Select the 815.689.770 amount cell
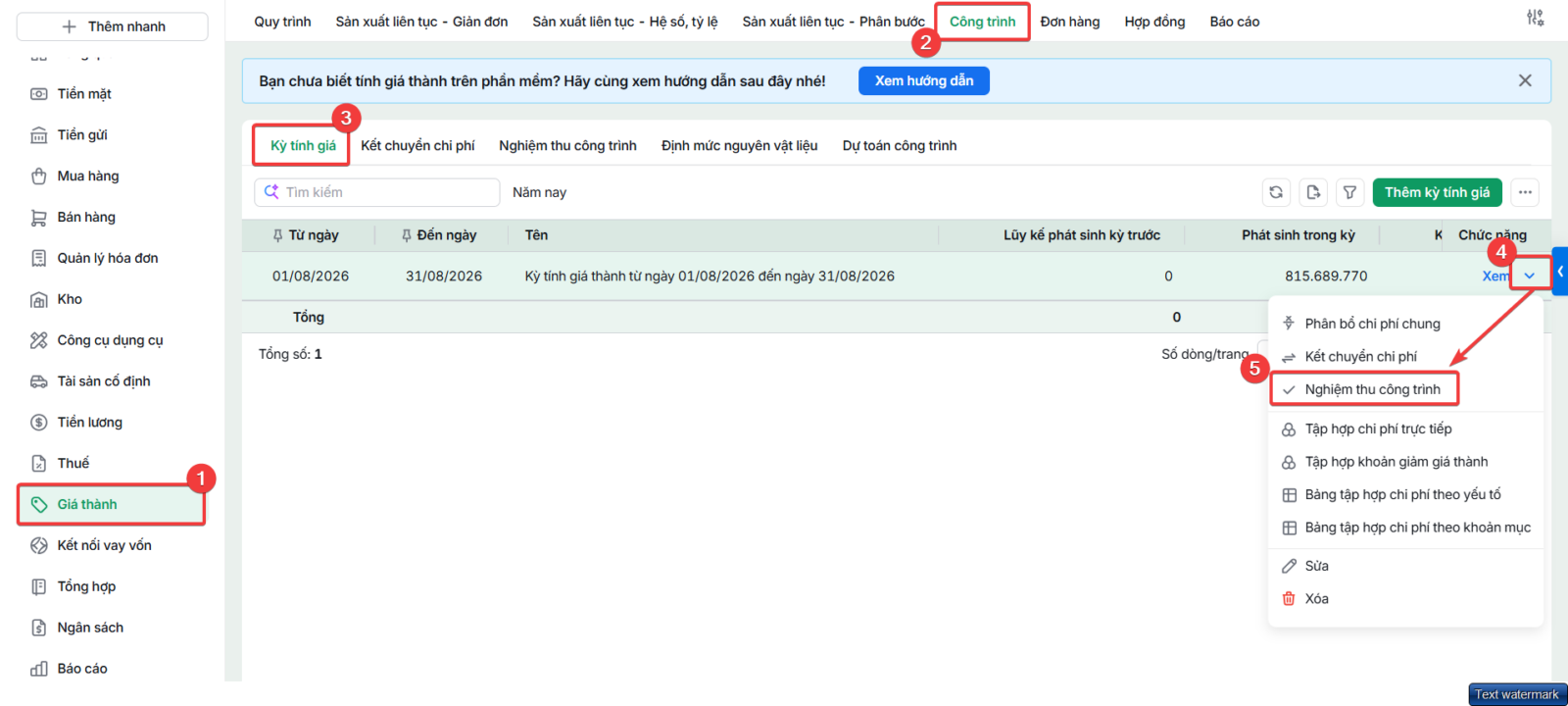Viewport: 1568px width, 706px height. pos(1326,277)
